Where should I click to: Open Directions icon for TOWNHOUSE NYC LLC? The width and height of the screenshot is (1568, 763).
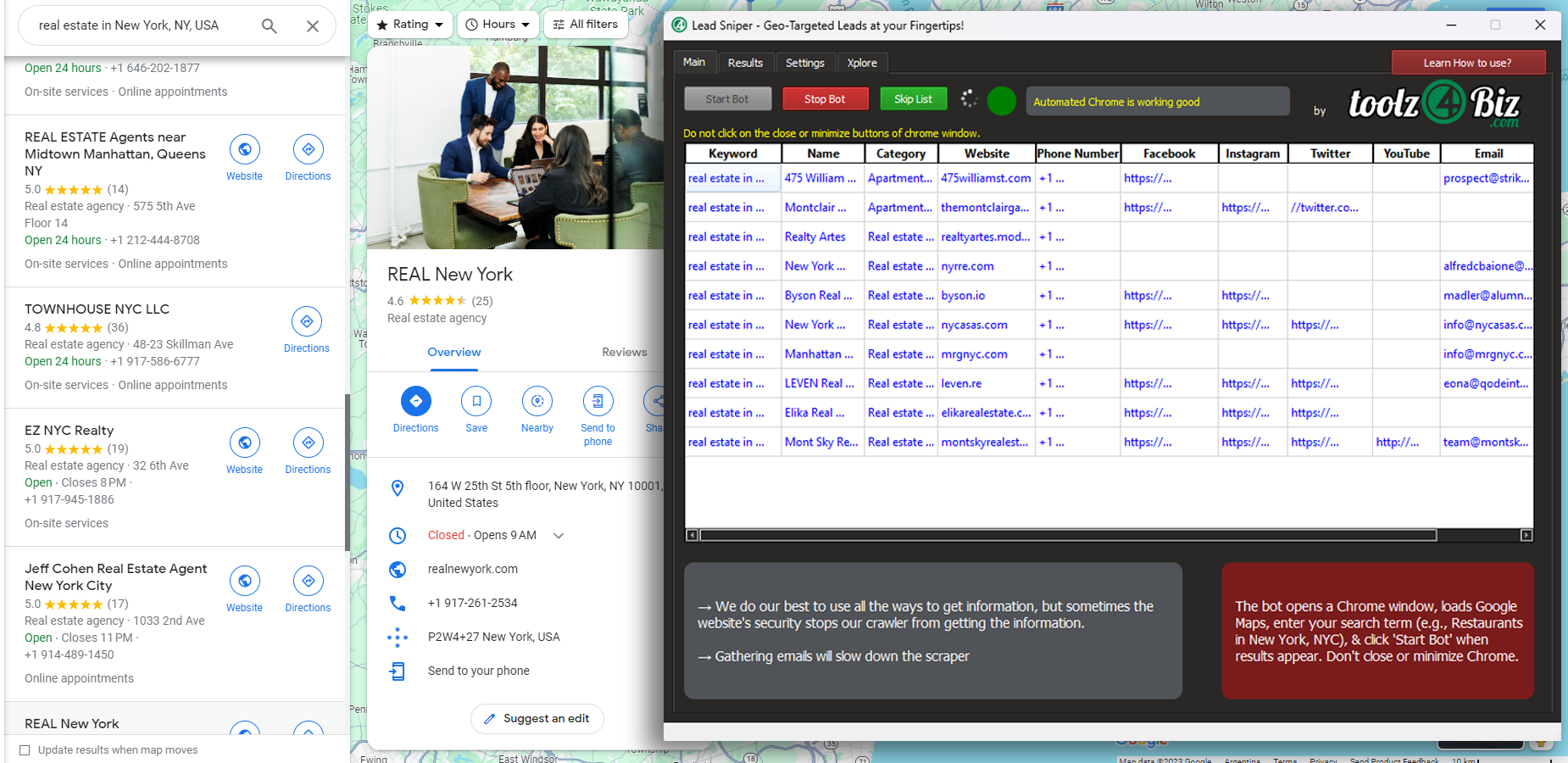307,321
